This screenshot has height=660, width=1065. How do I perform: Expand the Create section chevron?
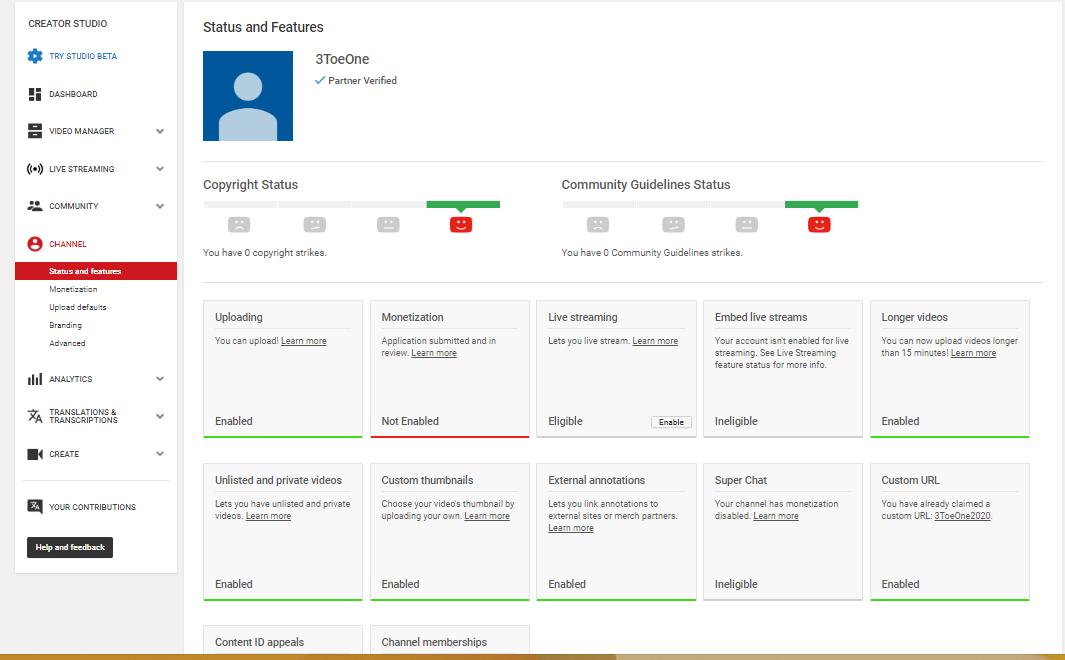160,454
